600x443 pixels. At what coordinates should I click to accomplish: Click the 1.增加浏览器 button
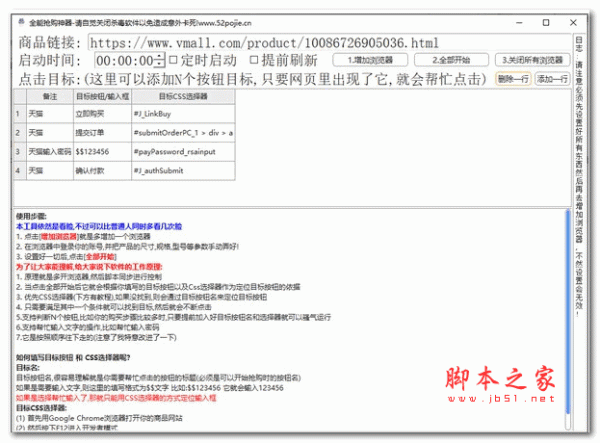(x=370, y=60)
